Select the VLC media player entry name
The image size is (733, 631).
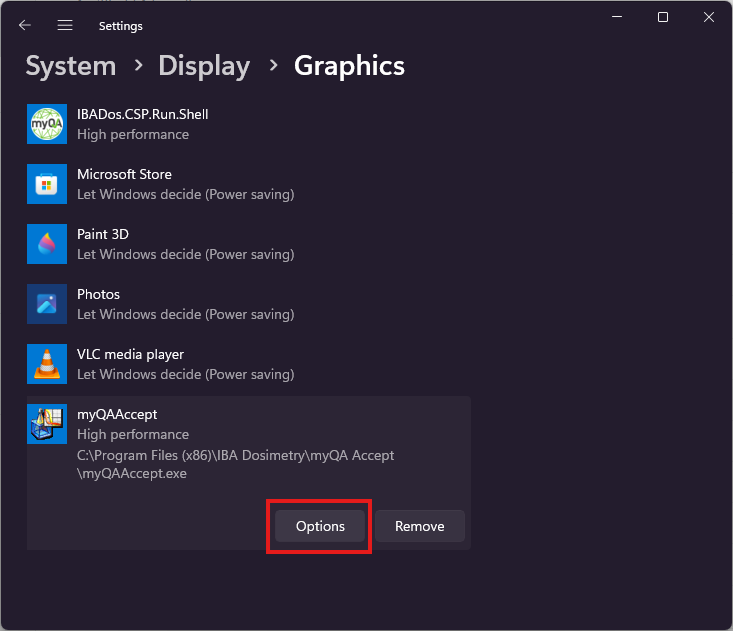[x=130, y=354]
